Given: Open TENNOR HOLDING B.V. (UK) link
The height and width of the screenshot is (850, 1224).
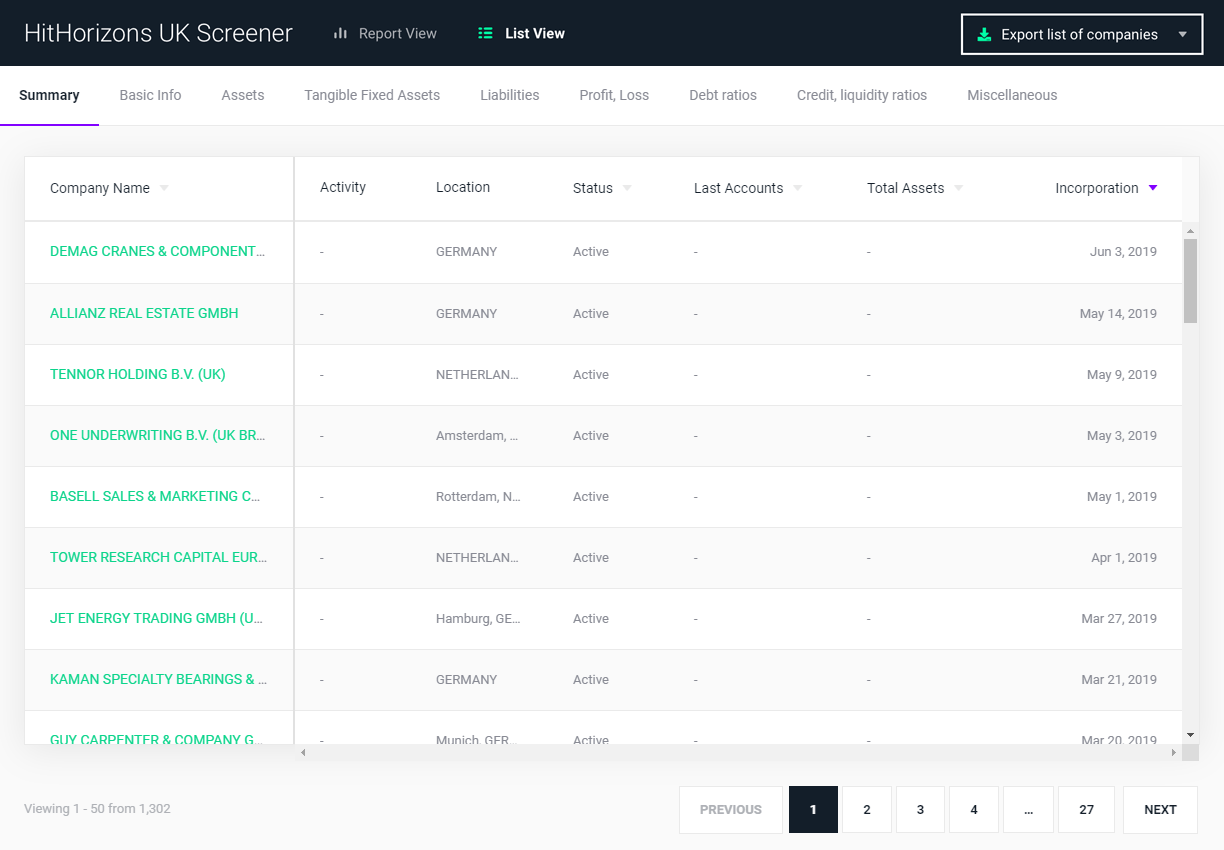Looking at the screenshot, I should pos(138,374).
